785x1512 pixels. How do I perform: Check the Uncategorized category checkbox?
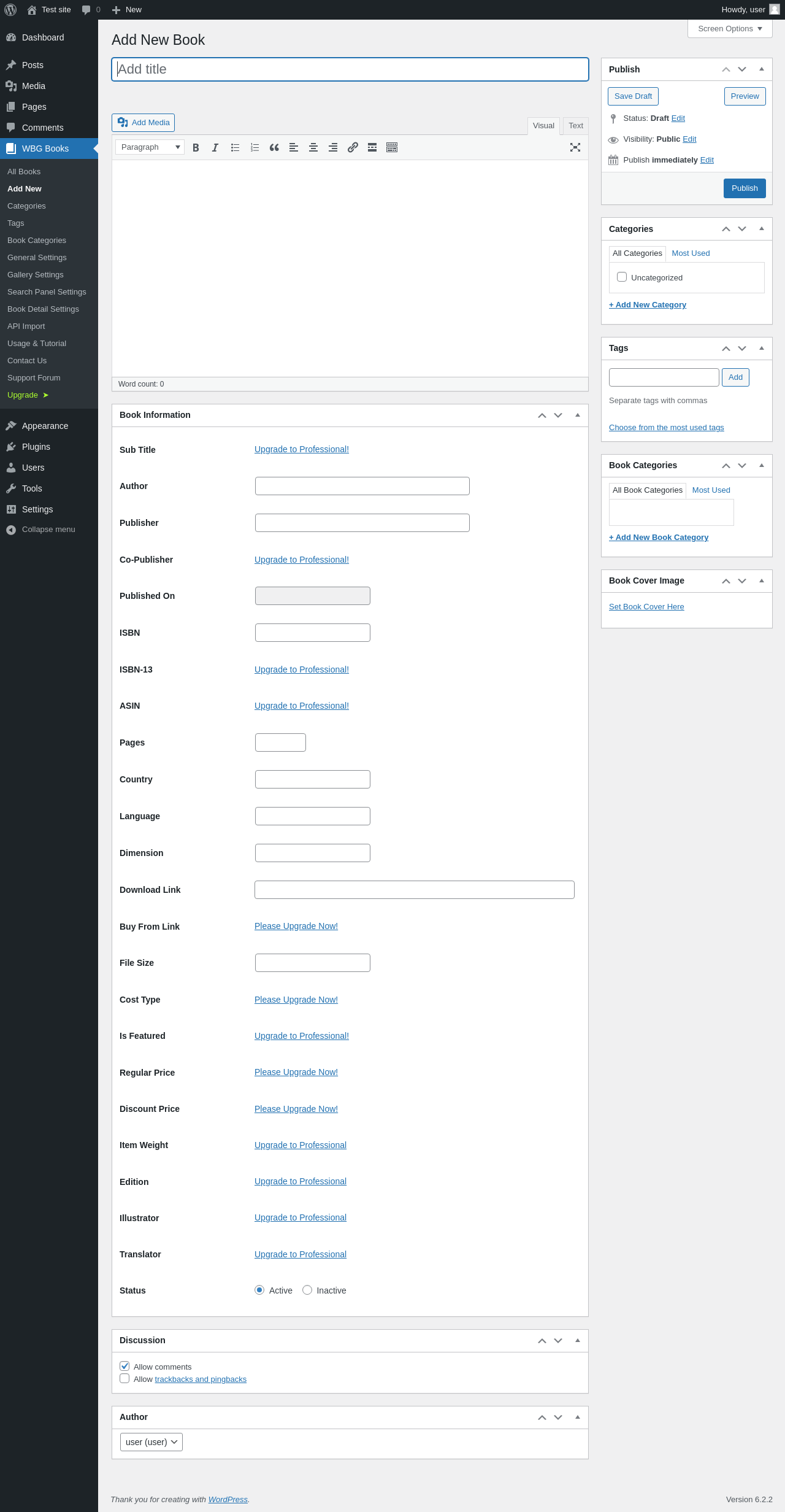(622, 277)
